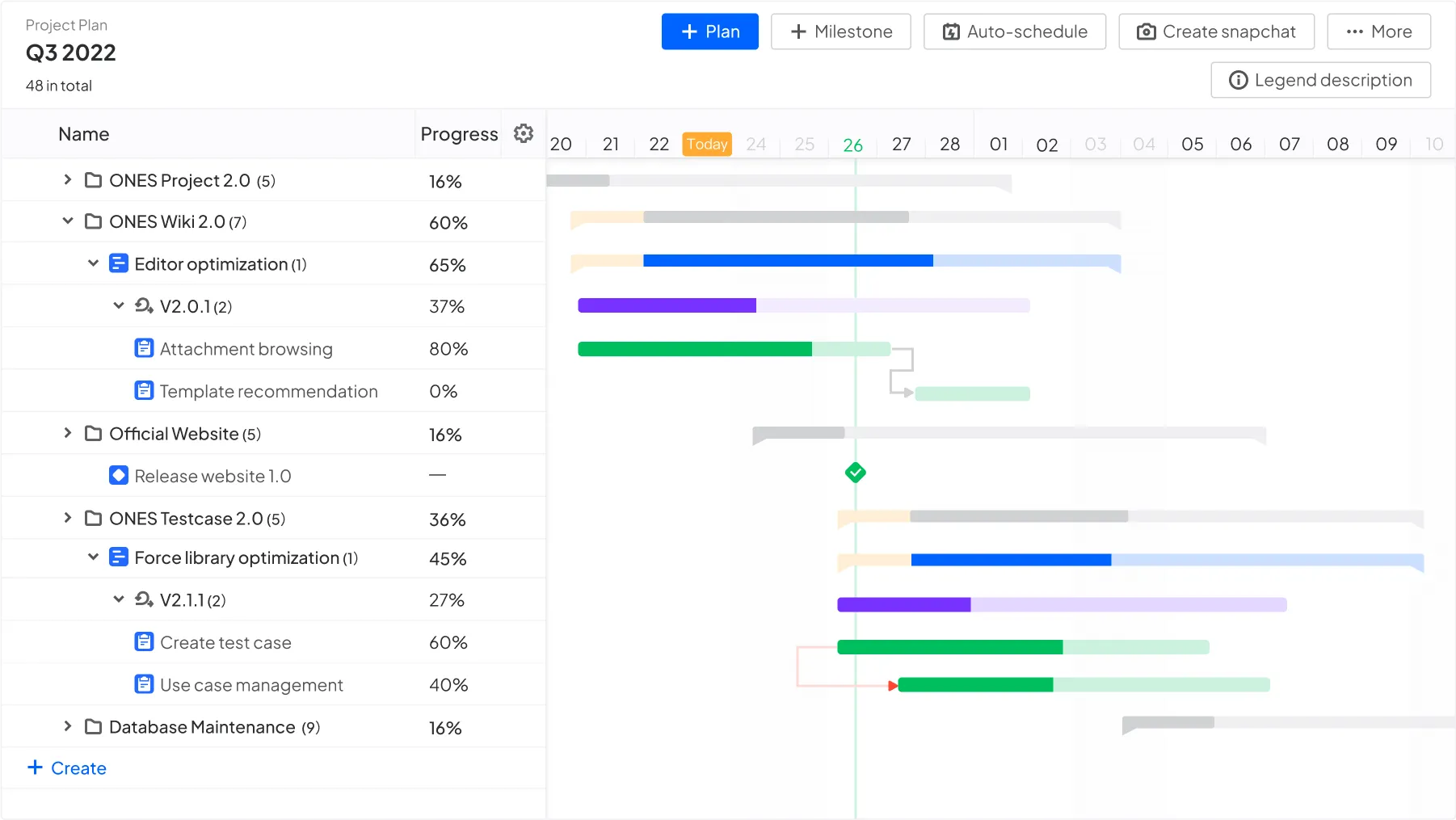
Task: Click the green milestone diamond marker
Action: pos(855,473)
